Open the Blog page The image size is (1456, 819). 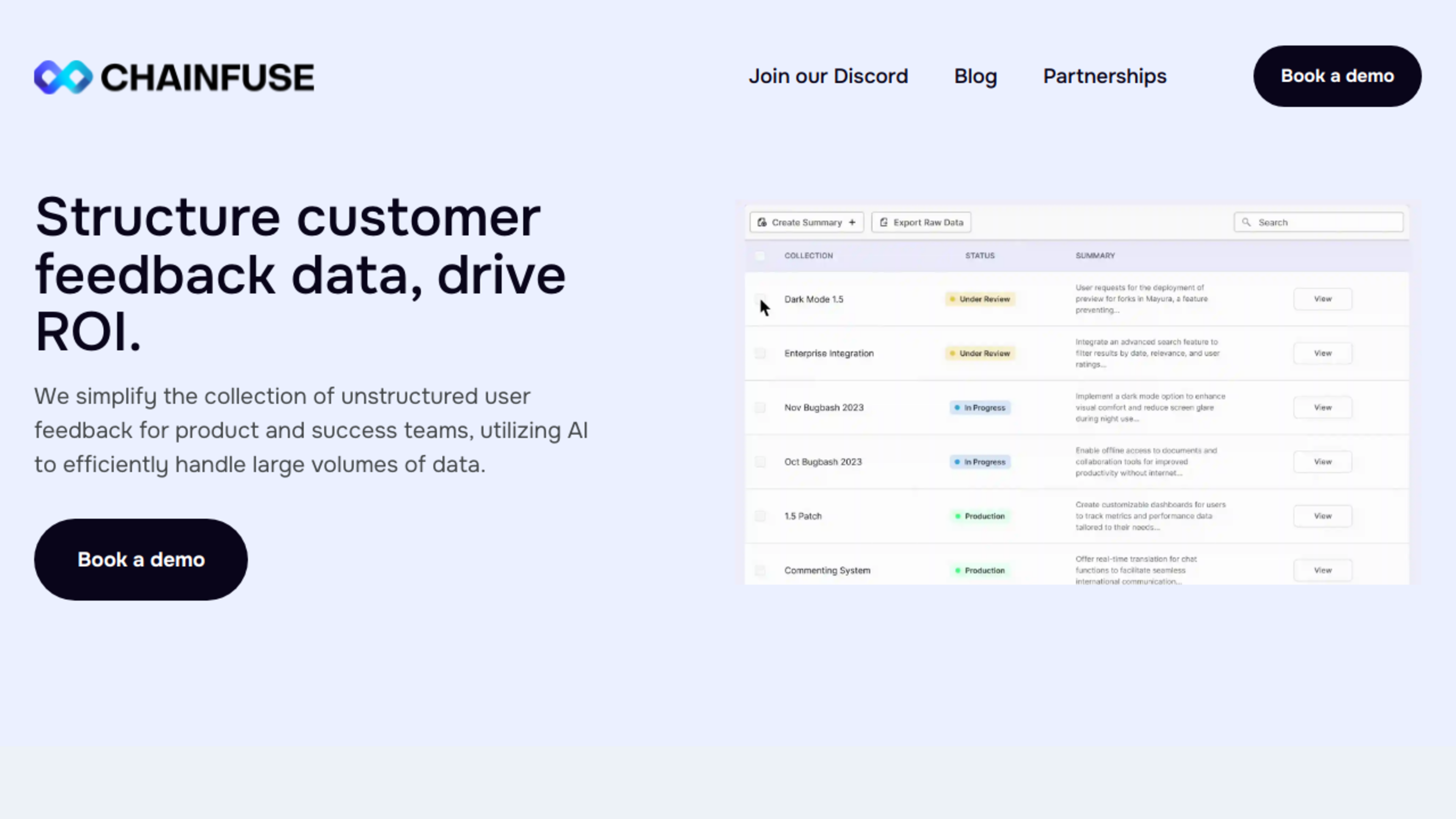(976, 76)
